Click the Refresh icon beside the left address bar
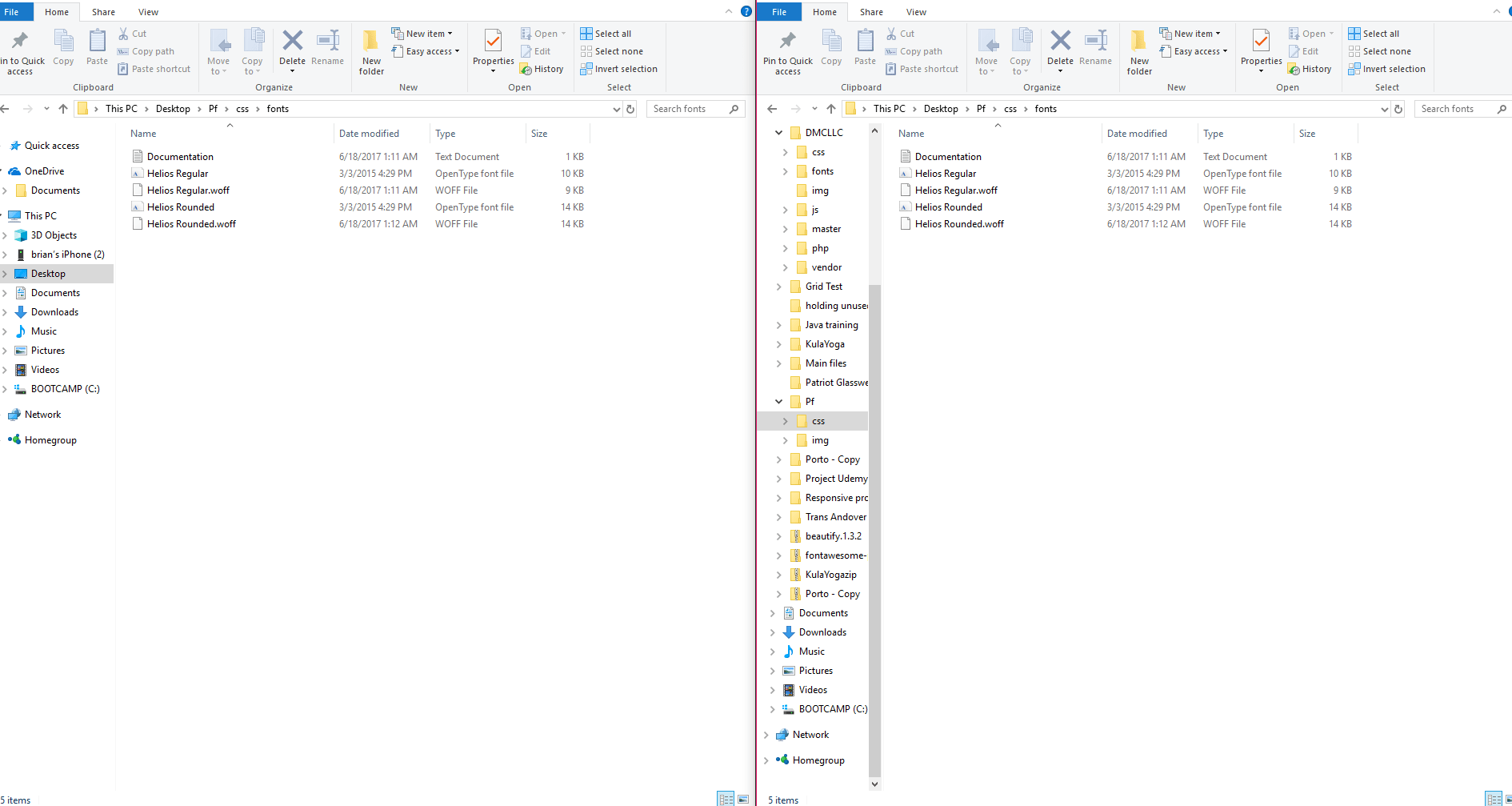Image resolution: width=1512 pixels, height=806 pixels. click(630, 109)
